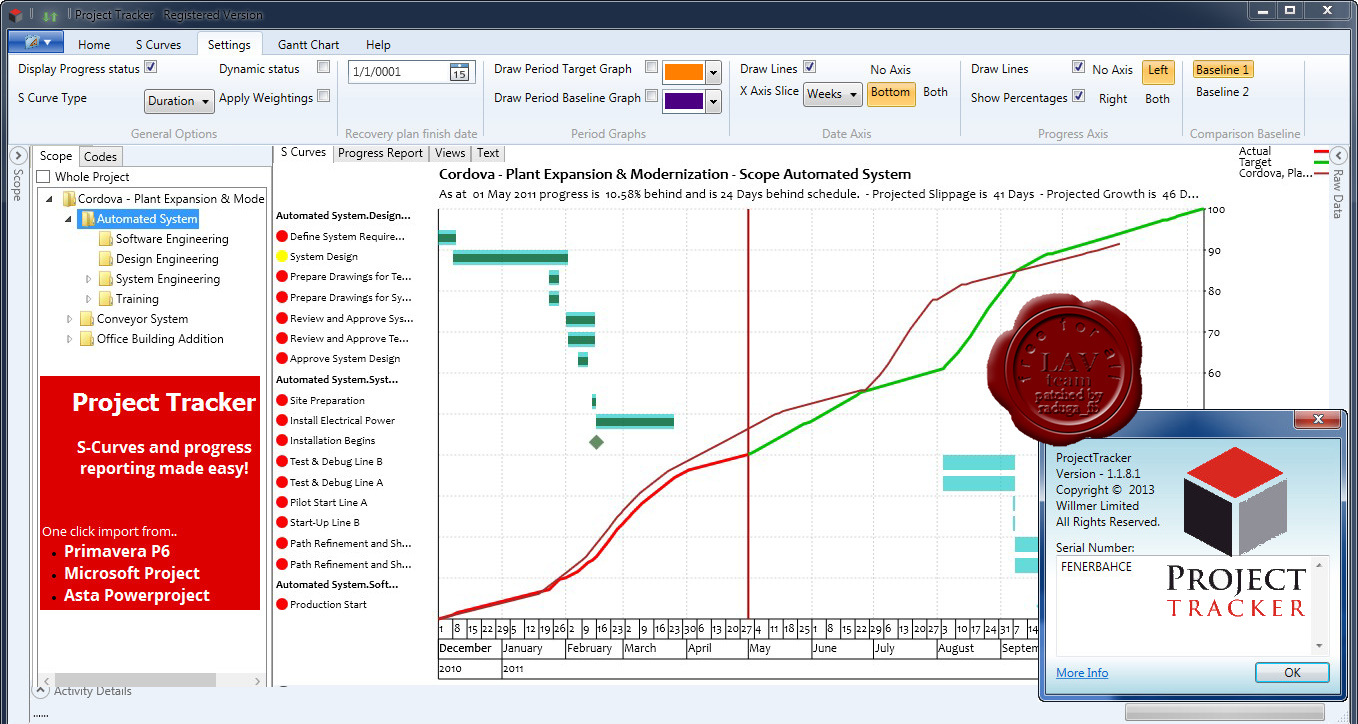Screen dimensions: 1358x724
Task: Tick the Whole Project checkbox
Action: [x=44, y=177]
